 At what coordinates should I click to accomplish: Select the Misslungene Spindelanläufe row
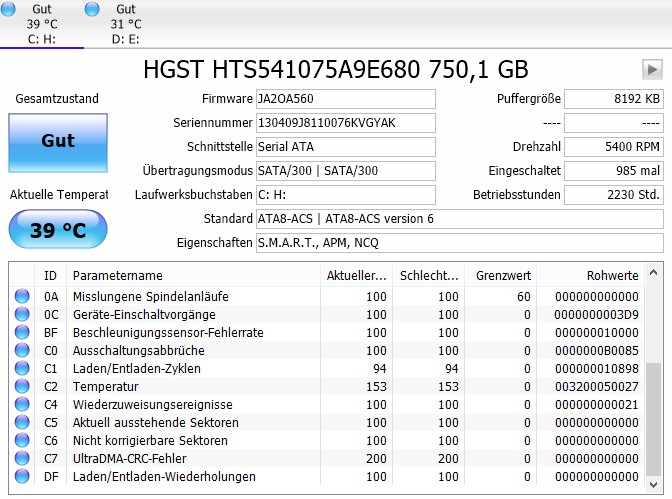327,296
